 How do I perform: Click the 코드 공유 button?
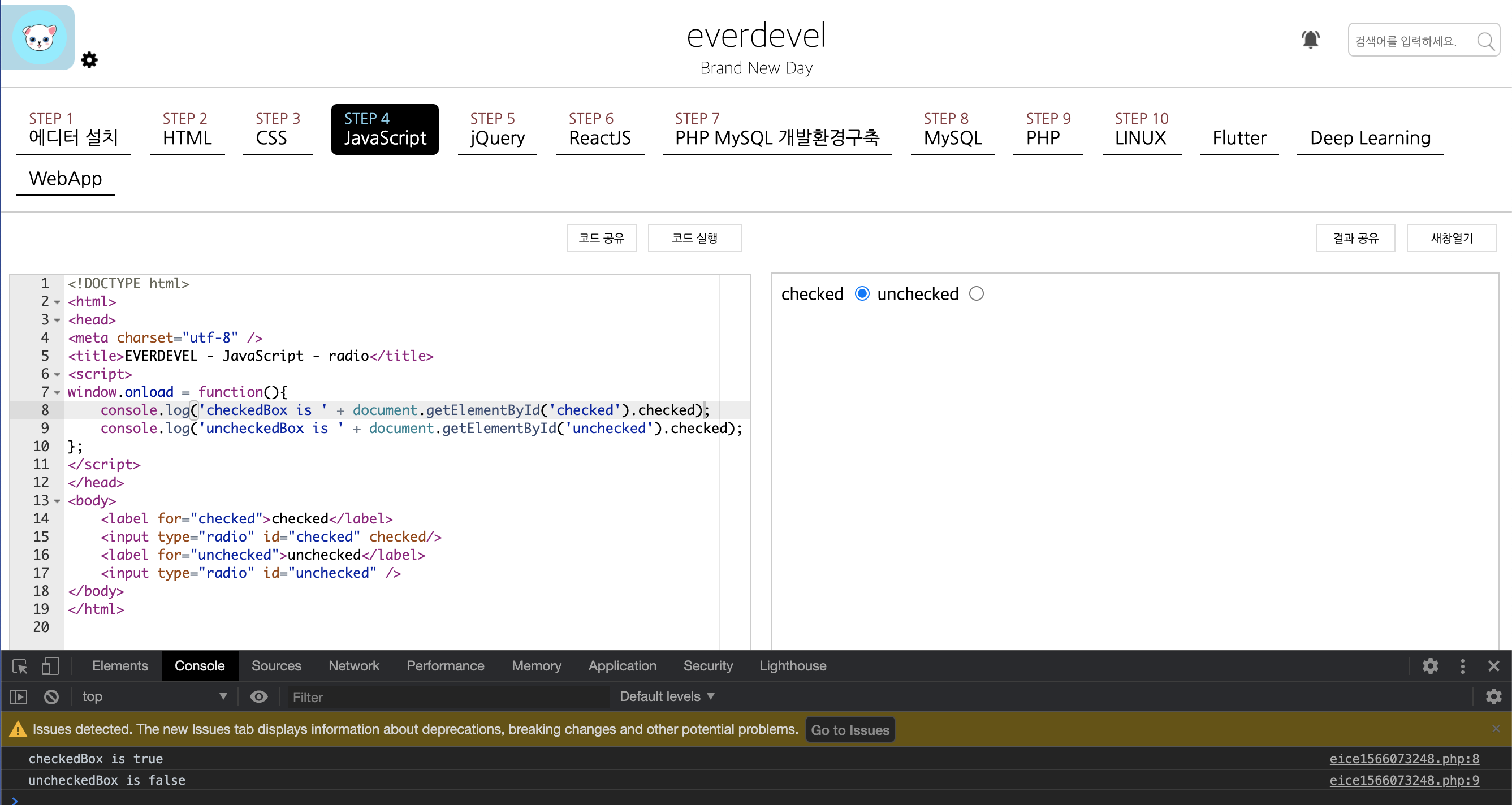pyautogui.click(x=601, y=237)
